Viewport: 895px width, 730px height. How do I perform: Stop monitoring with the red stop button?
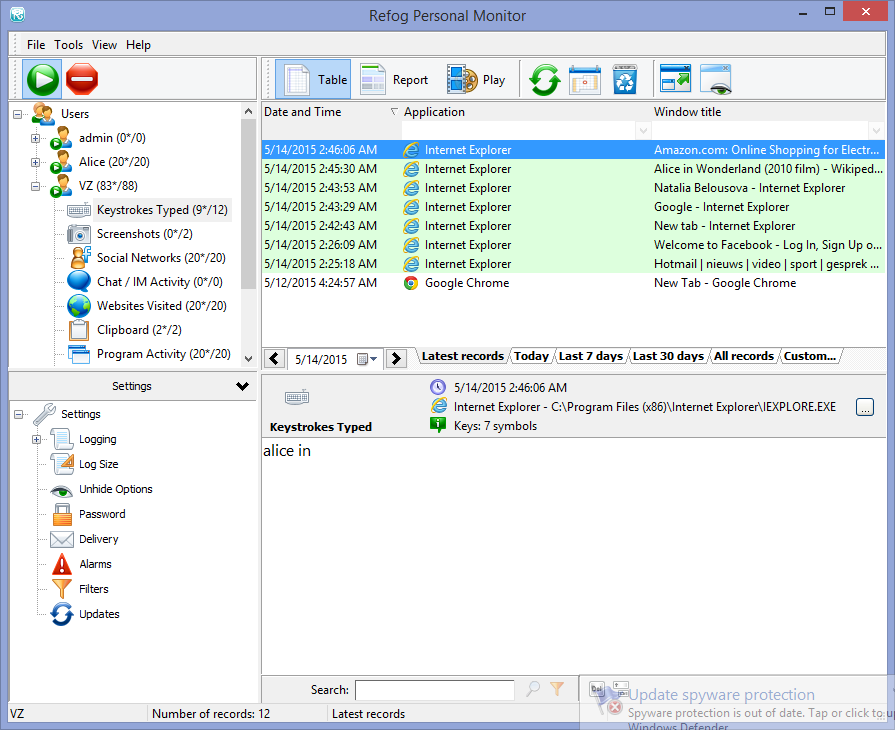tap(82, 79)
